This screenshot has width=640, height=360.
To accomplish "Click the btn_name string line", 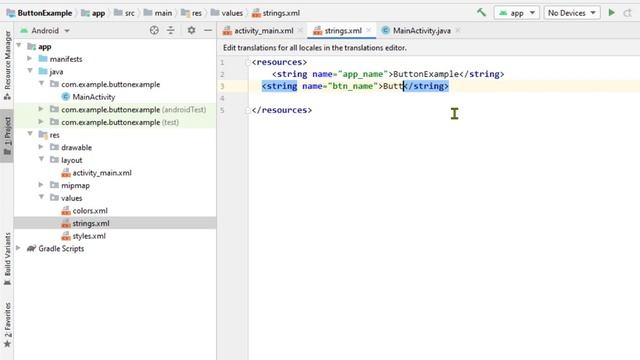I will [x=355, y=86].
